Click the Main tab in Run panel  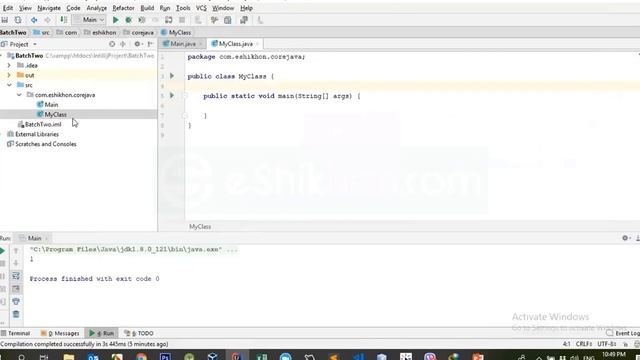click(34, 238)
